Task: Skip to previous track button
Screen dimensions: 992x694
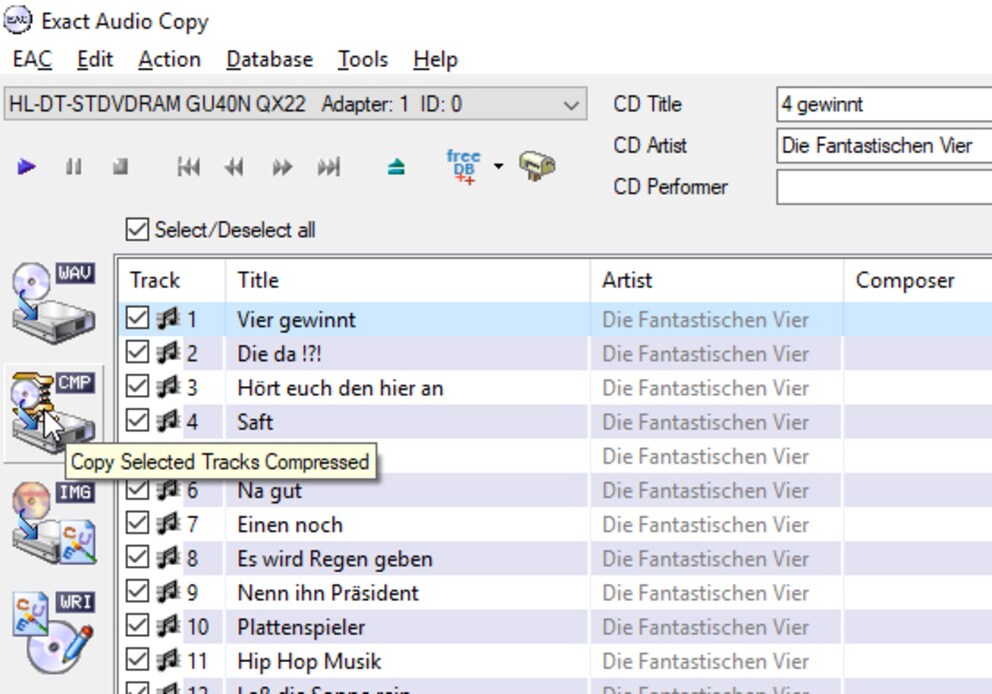Action: pos(189,167)
